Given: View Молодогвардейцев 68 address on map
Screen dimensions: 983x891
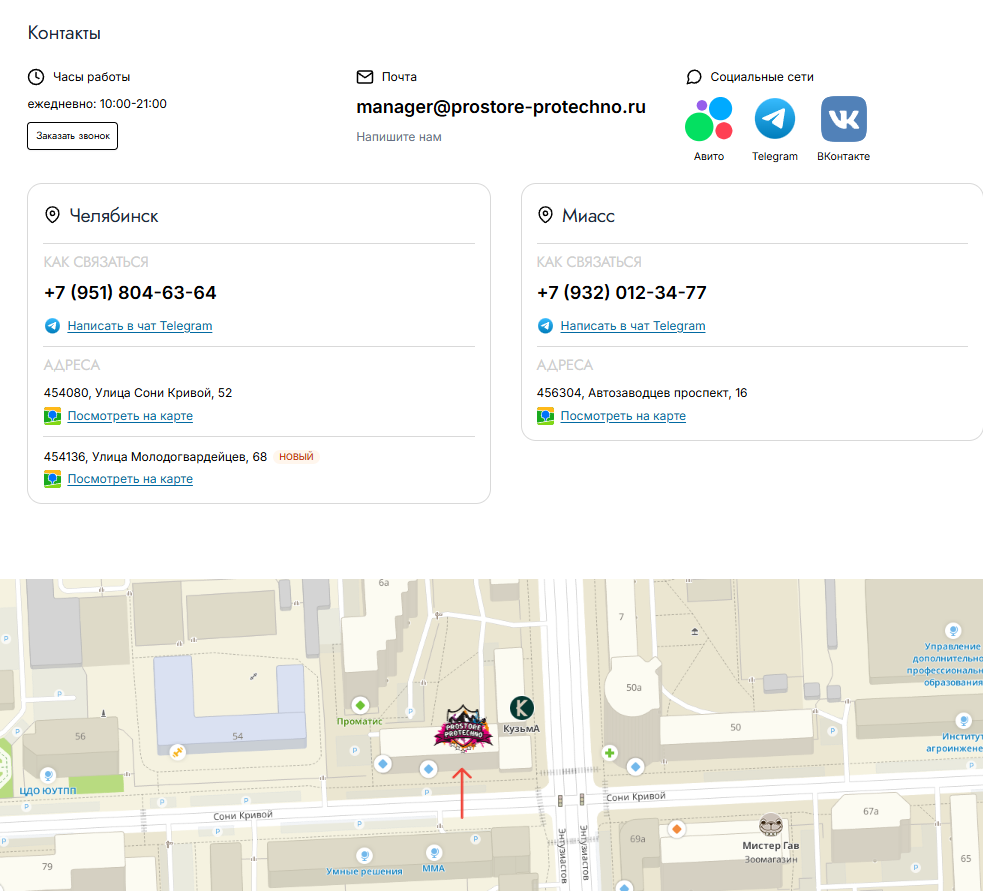Looking at the screenshot, I should tap(130, 479).
